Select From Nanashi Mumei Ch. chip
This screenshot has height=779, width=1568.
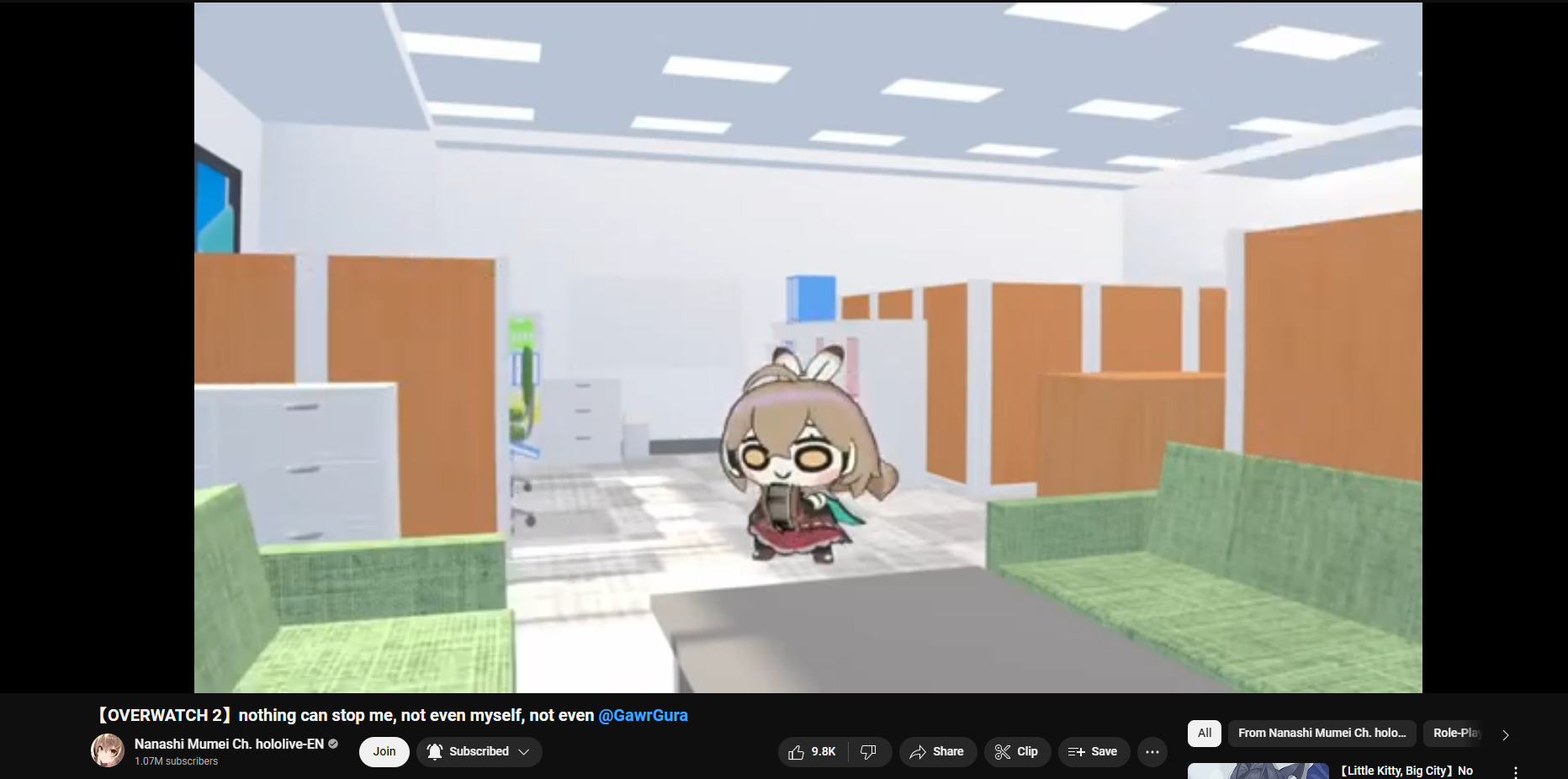[1322, 734]
